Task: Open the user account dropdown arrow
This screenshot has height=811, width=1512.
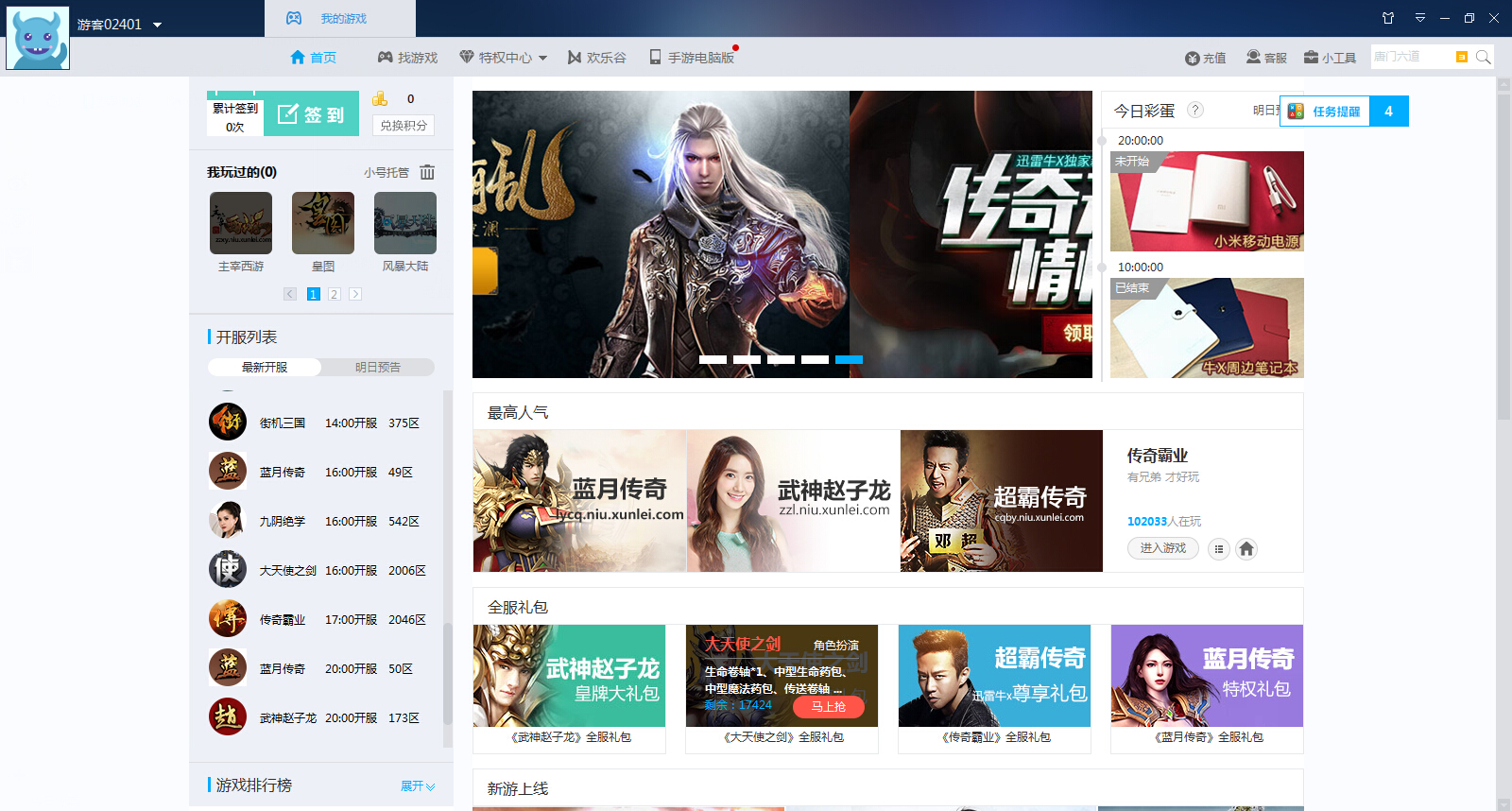Action: pyautogui.click(x=158, y=25)
